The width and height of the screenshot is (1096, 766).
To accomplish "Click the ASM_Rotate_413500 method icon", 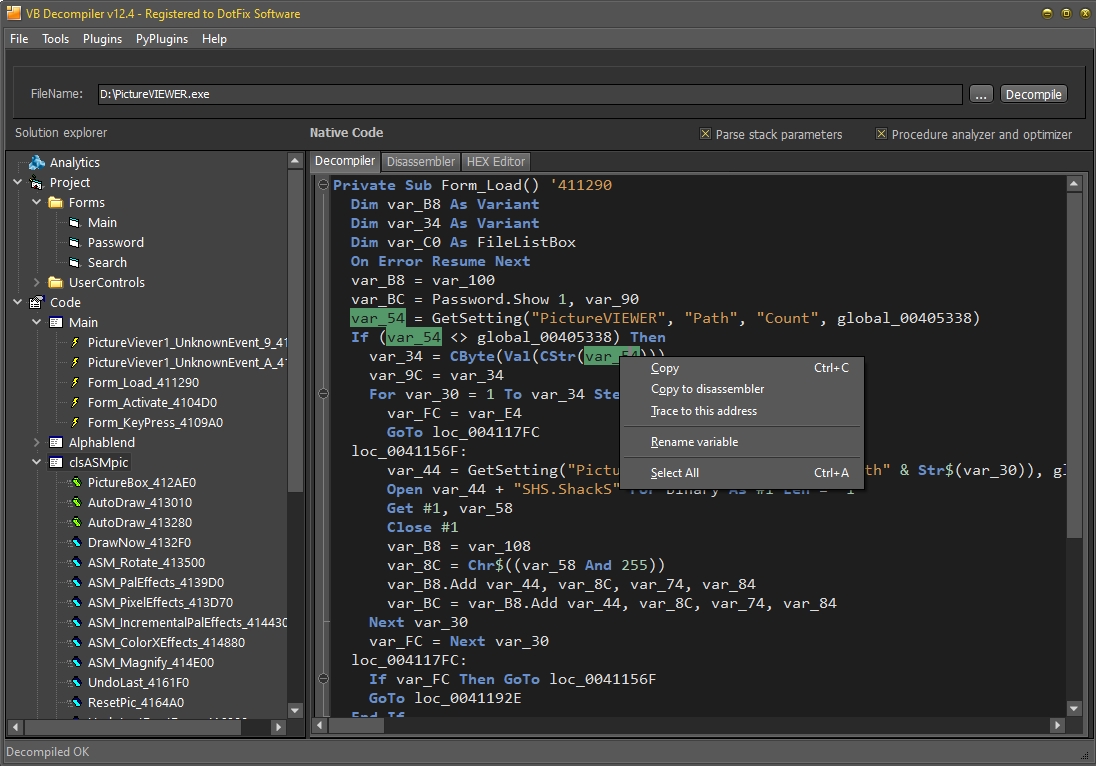I will (74, 563).
